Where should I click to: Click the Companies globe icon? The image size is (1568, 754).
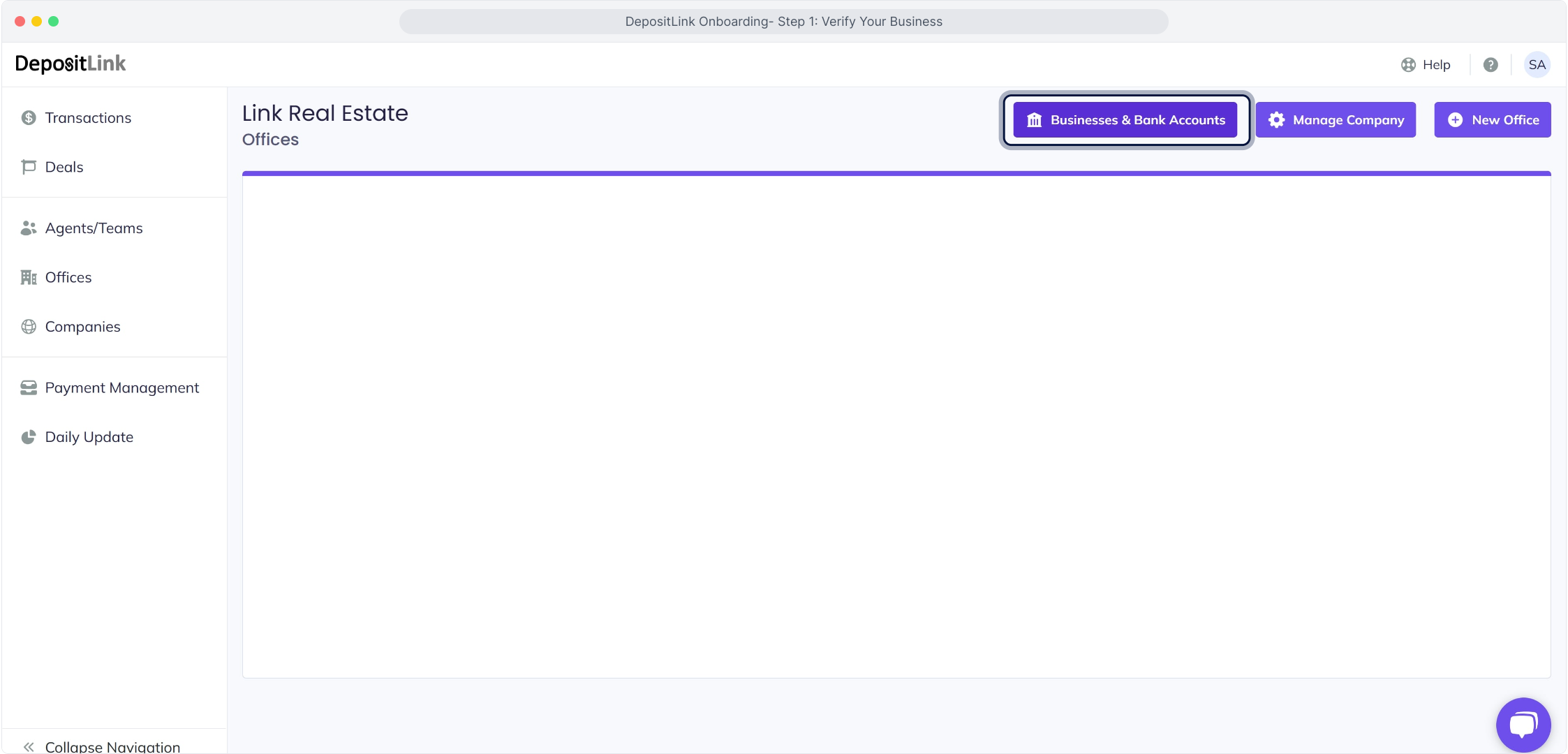29,327
